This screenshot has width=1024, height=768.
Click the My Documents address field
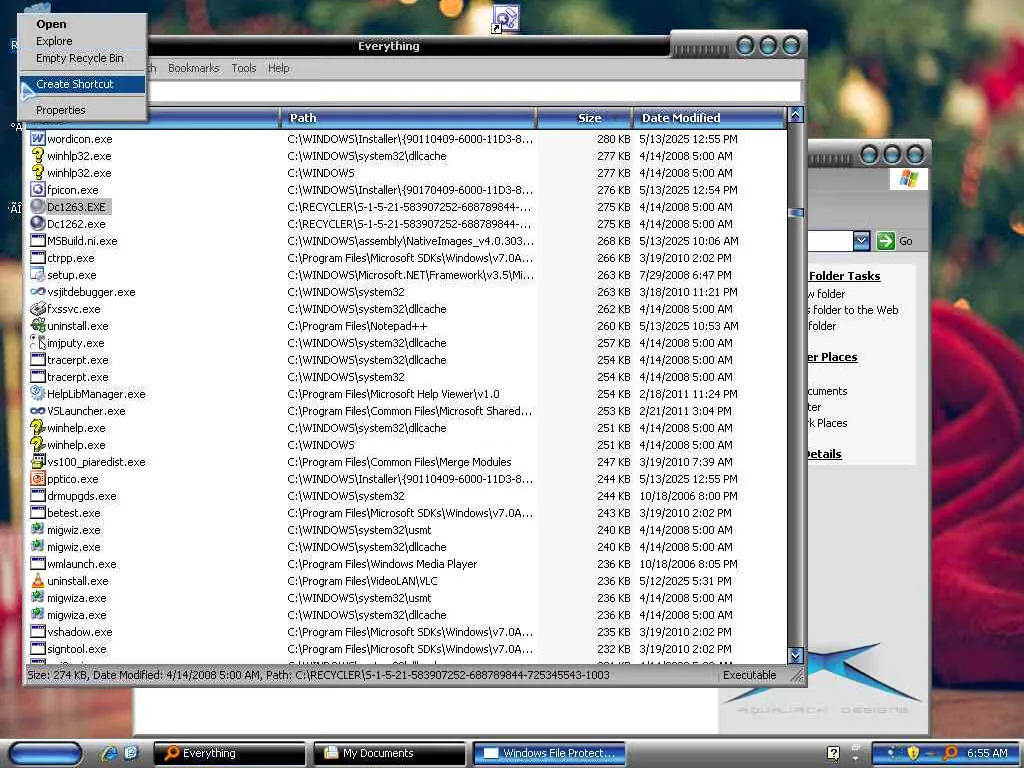pyautogui.click(x=829, y=240)
